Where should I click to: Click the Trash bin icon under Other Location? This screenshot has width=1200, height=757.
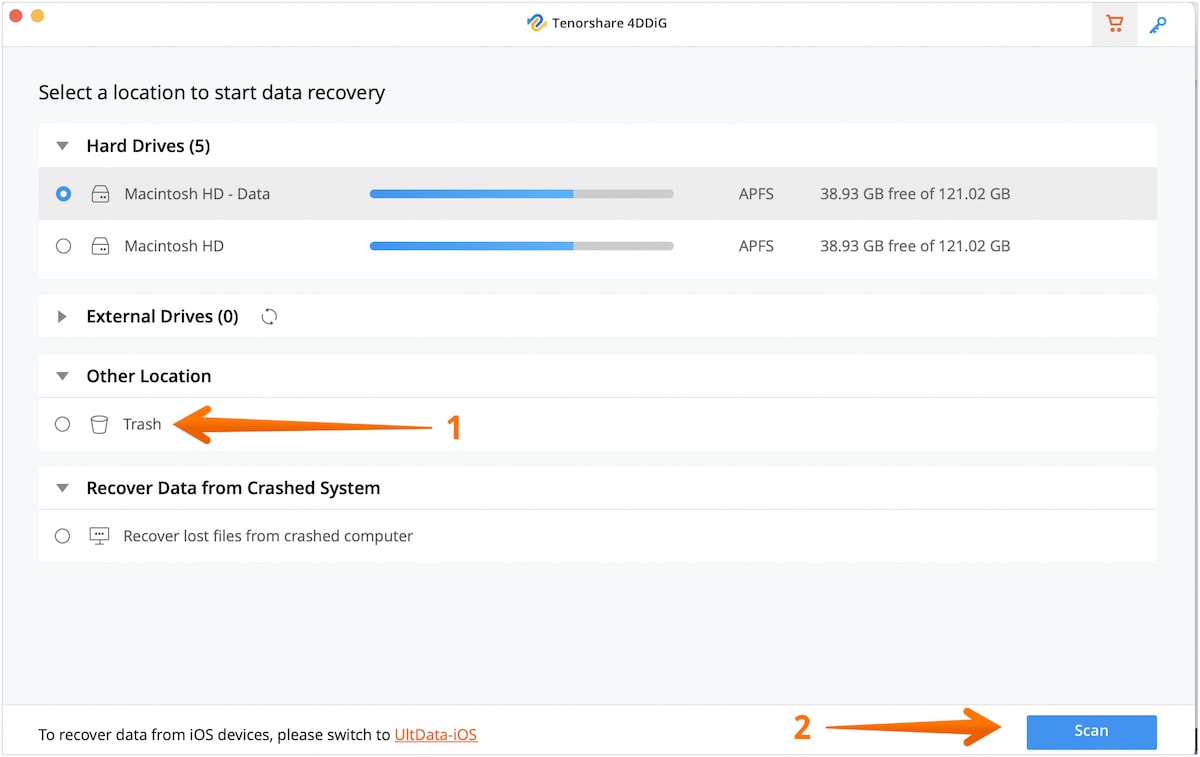point(99,424)
